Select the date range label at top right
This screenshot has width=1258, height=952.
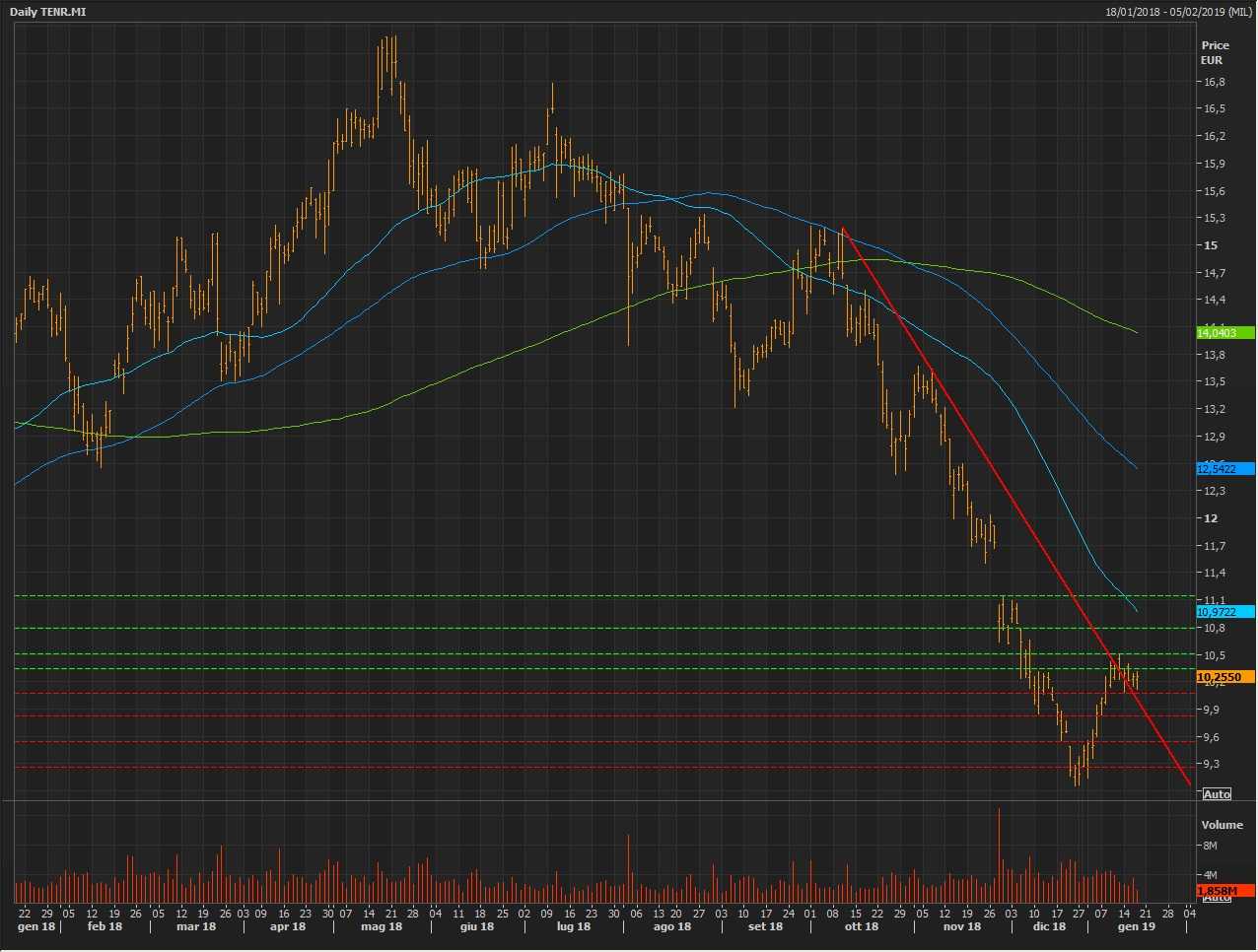(x=1177, y=12)
